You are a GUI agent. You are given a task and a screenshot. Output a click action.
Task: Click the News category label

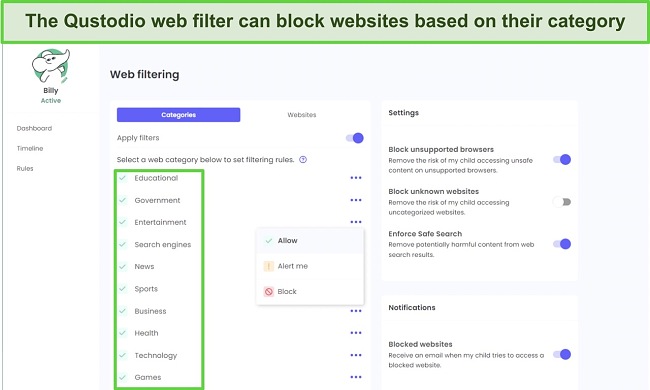[144, 266]
